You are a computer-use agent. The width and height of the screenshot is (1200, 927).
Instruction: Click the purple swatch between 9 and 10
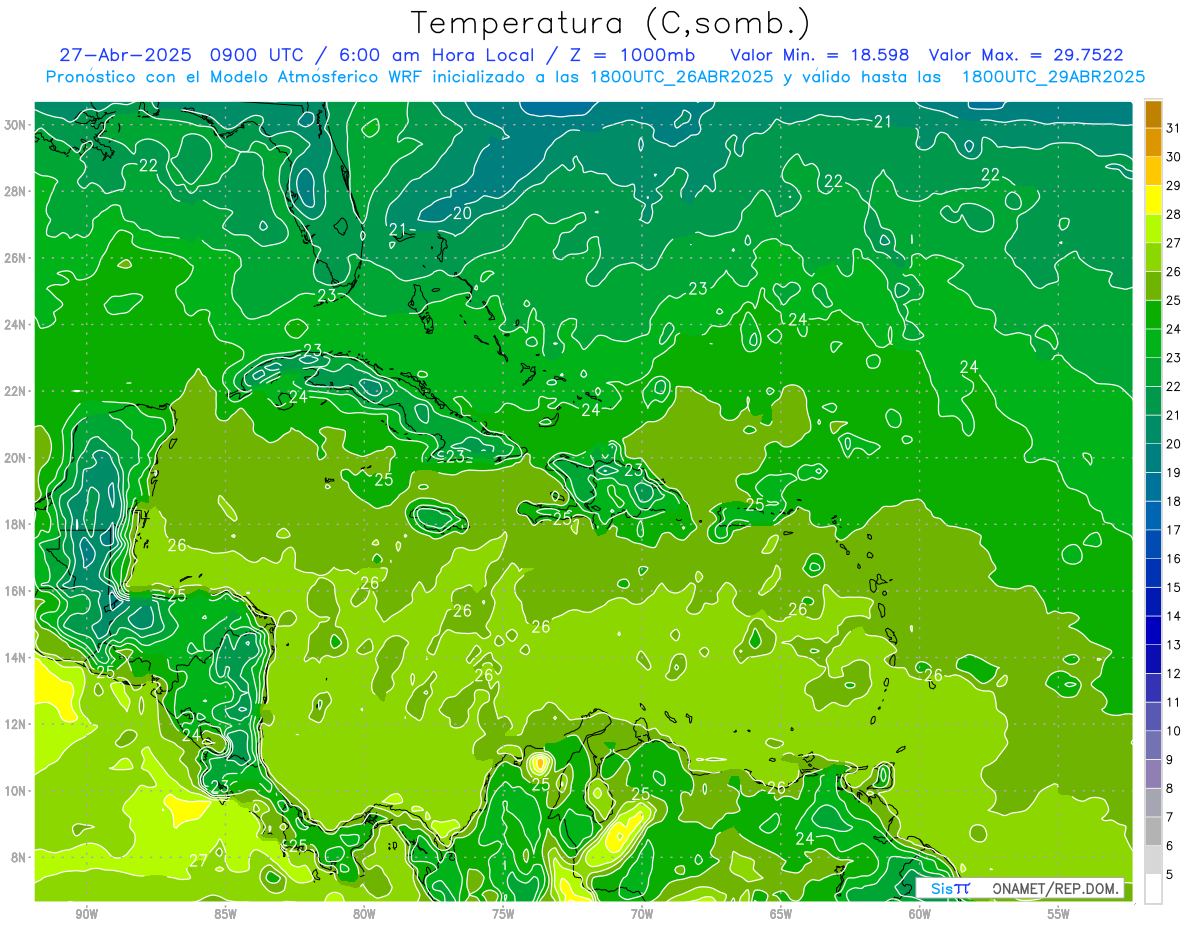coord(1153,745)
